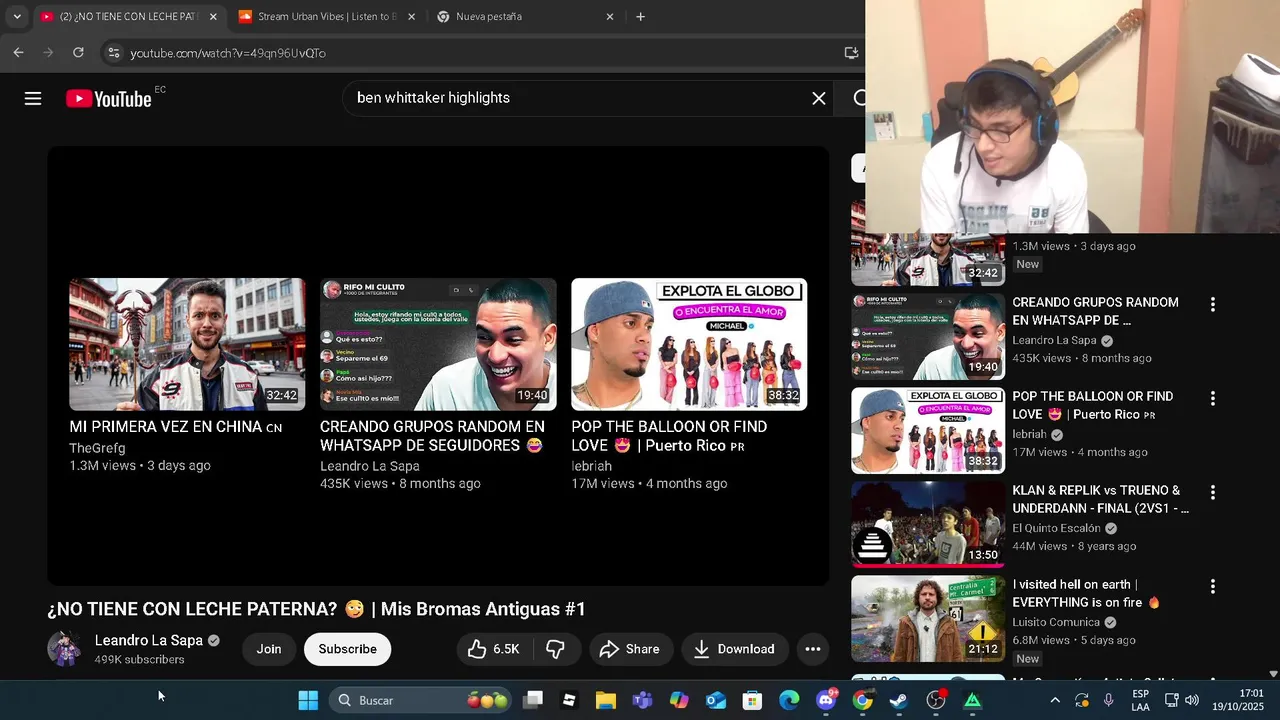Open Leandro La Sapa channel name link
Image resolution: width=1280 pixels, height=720 pixels.
tap(149, 640)
